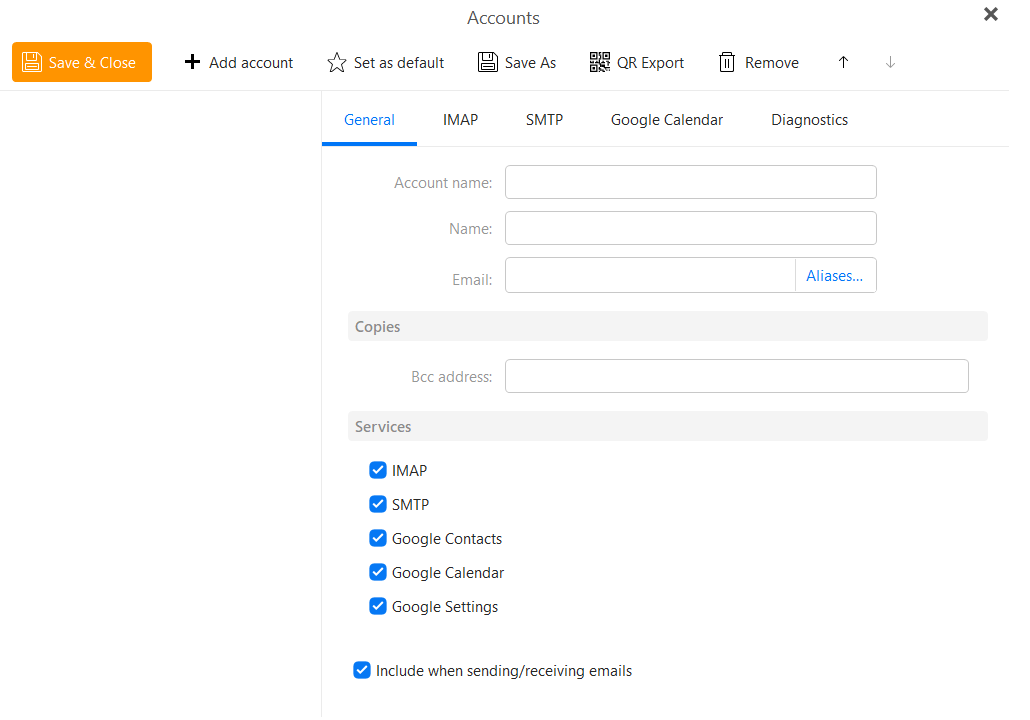Click the Remove label text
This screenshot has height=720, width=1030.
tap(772, 63)
